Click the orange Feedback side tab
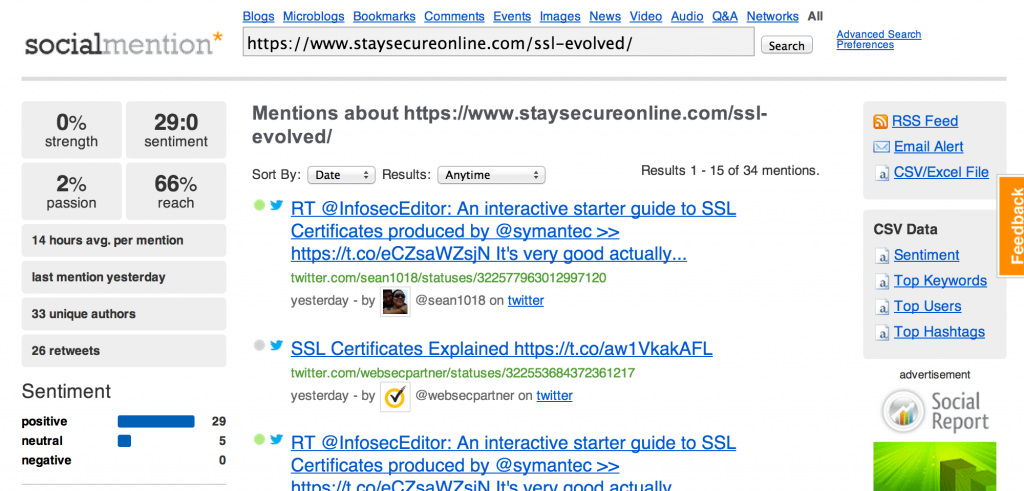 (1011, 226)
